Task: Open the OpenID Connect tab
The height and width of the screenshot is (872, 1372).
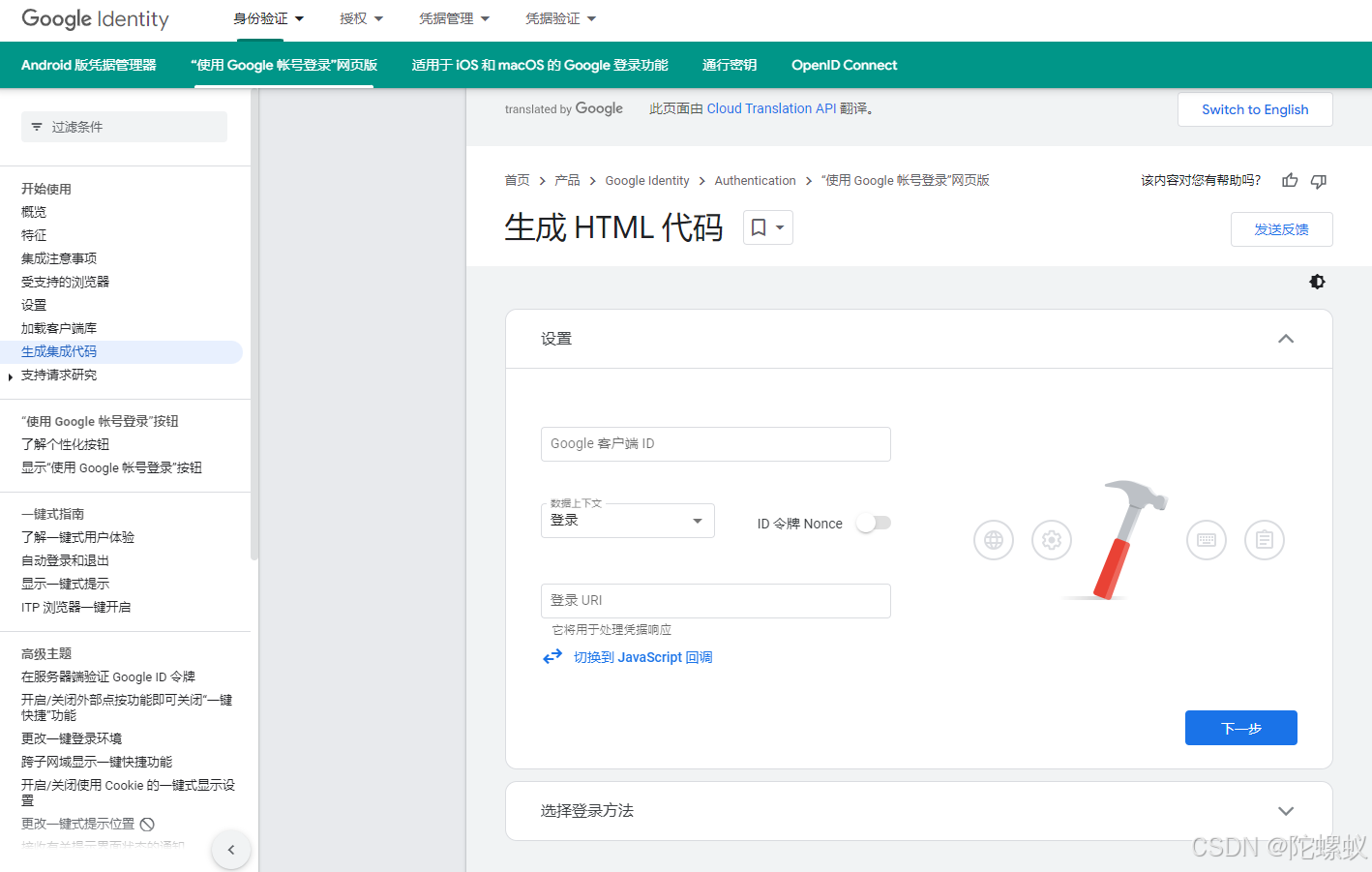Action: coord(845,65)
